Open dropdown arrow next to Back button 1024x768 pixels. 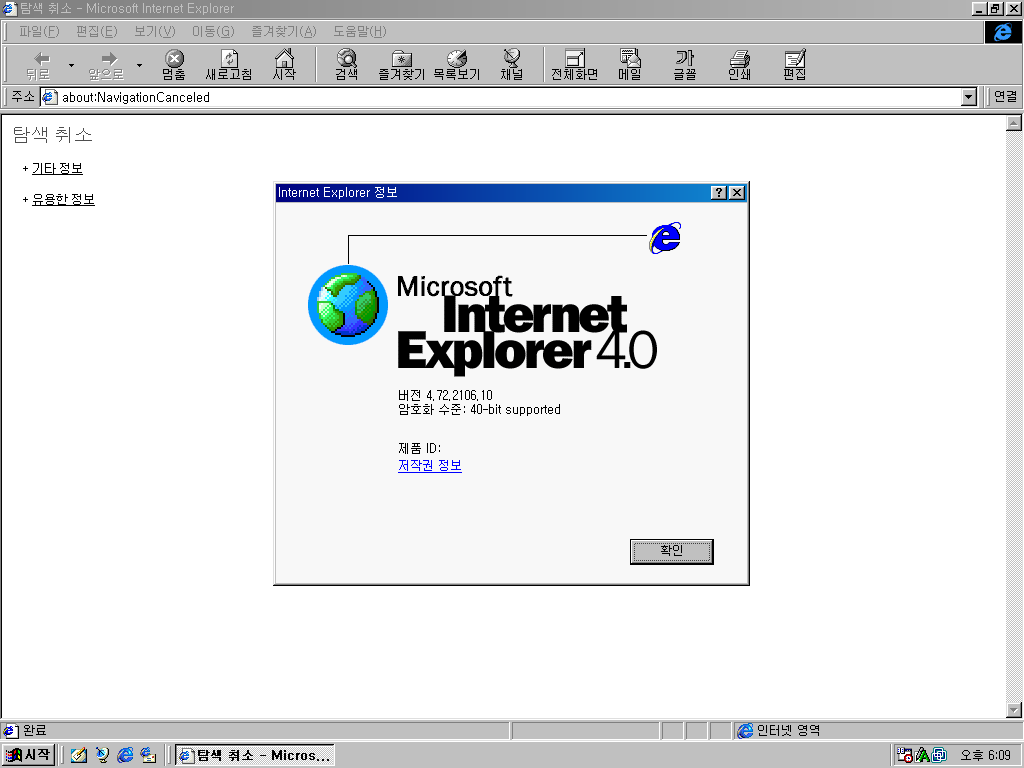[x=71, y=65]
